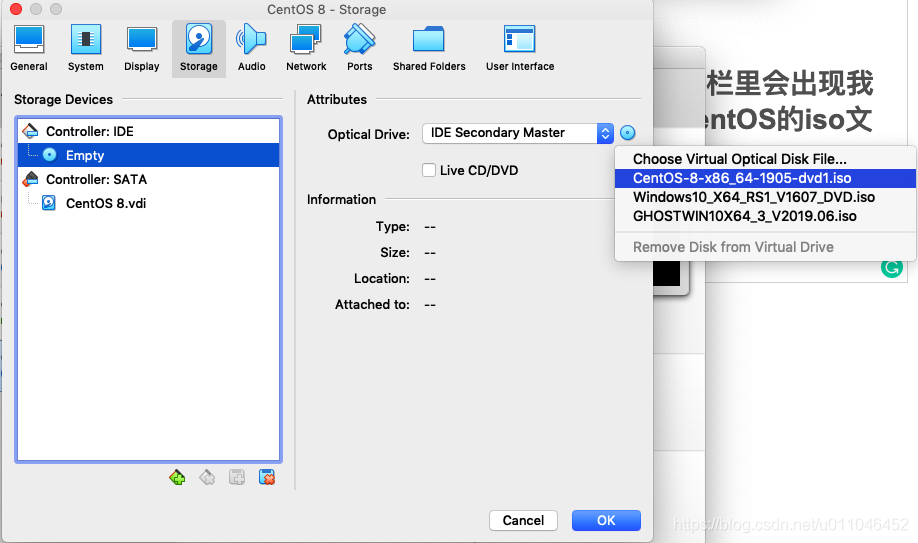Image resolution: width=918 pixels, height=543 pixels.
Task: Click the green Grammarly icon in background window
Action: point(892,267)
